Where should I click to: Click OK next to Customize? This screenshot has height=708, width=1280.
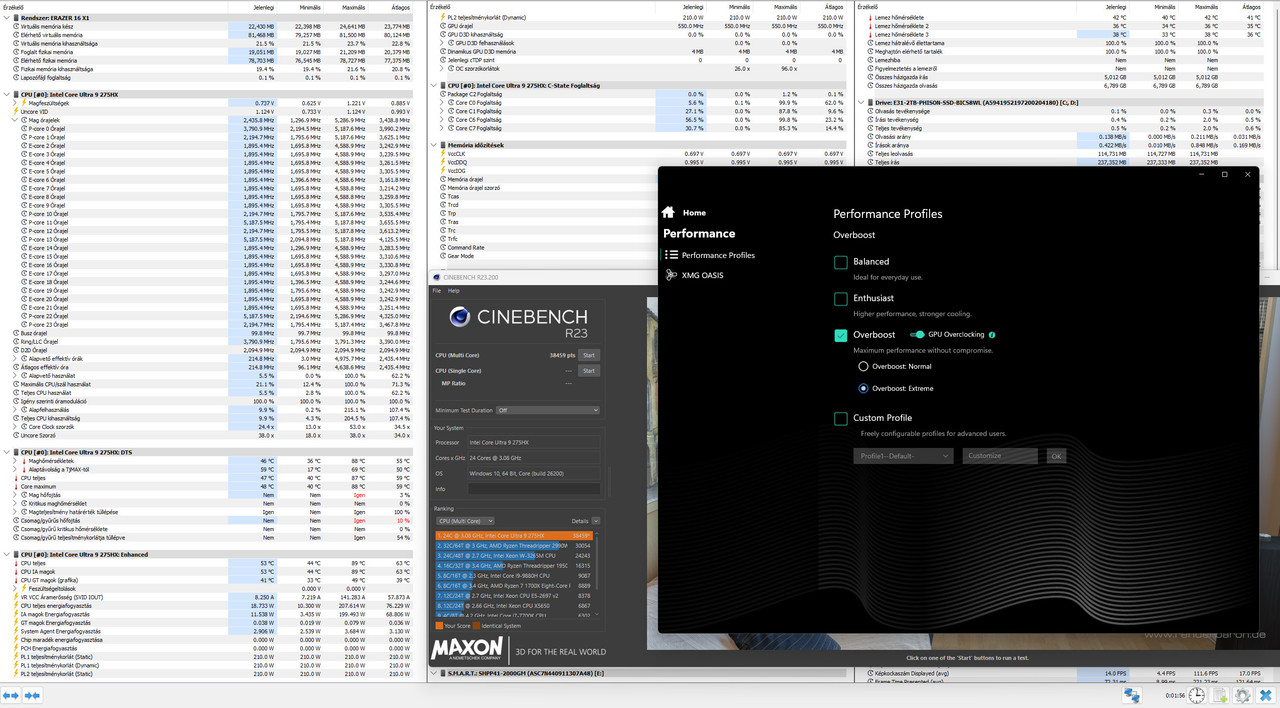point(1056,456)
